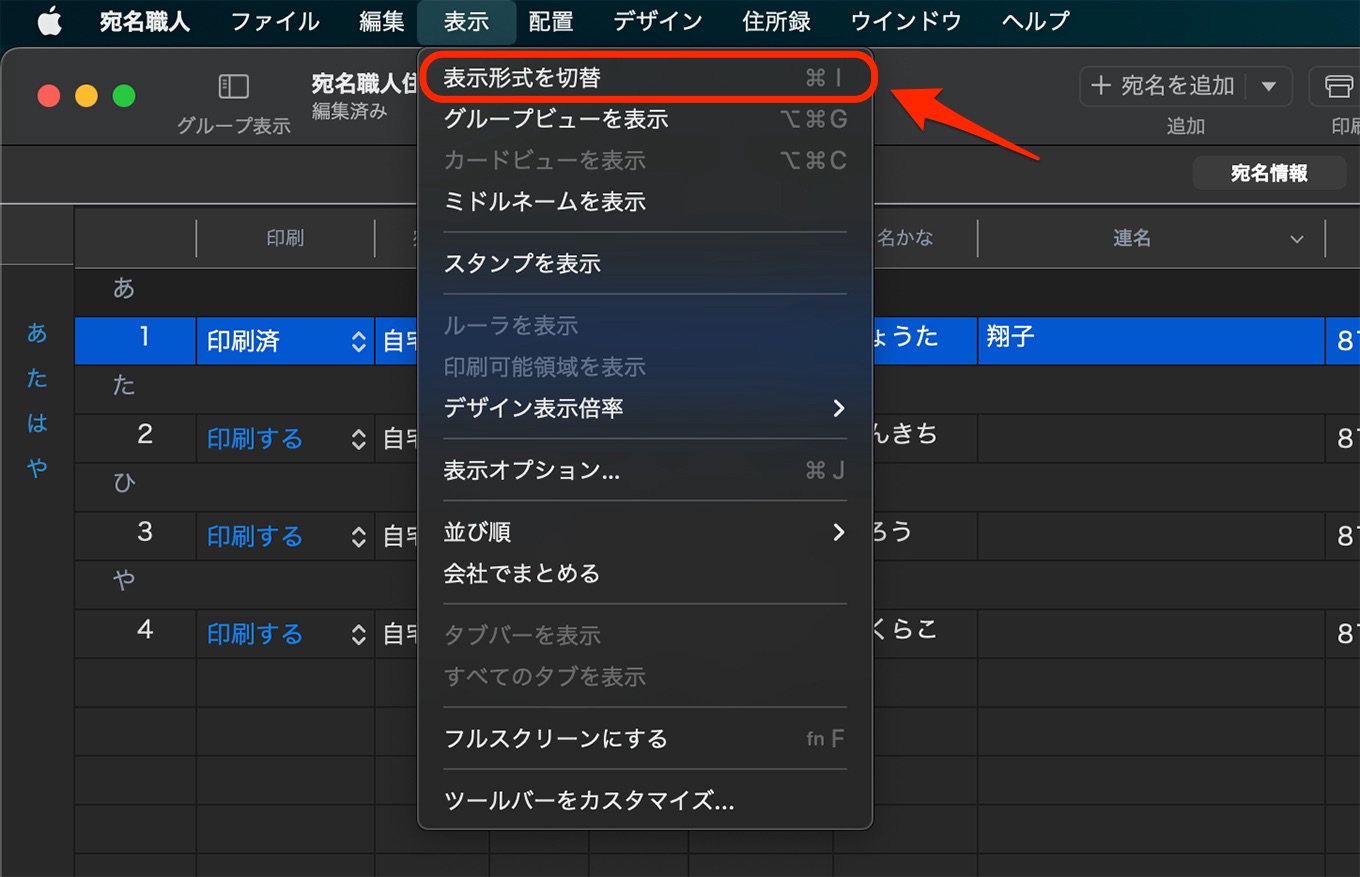Switch to the 宛名情報 tab
The image size is (1360, 877).
point(1269,173)
